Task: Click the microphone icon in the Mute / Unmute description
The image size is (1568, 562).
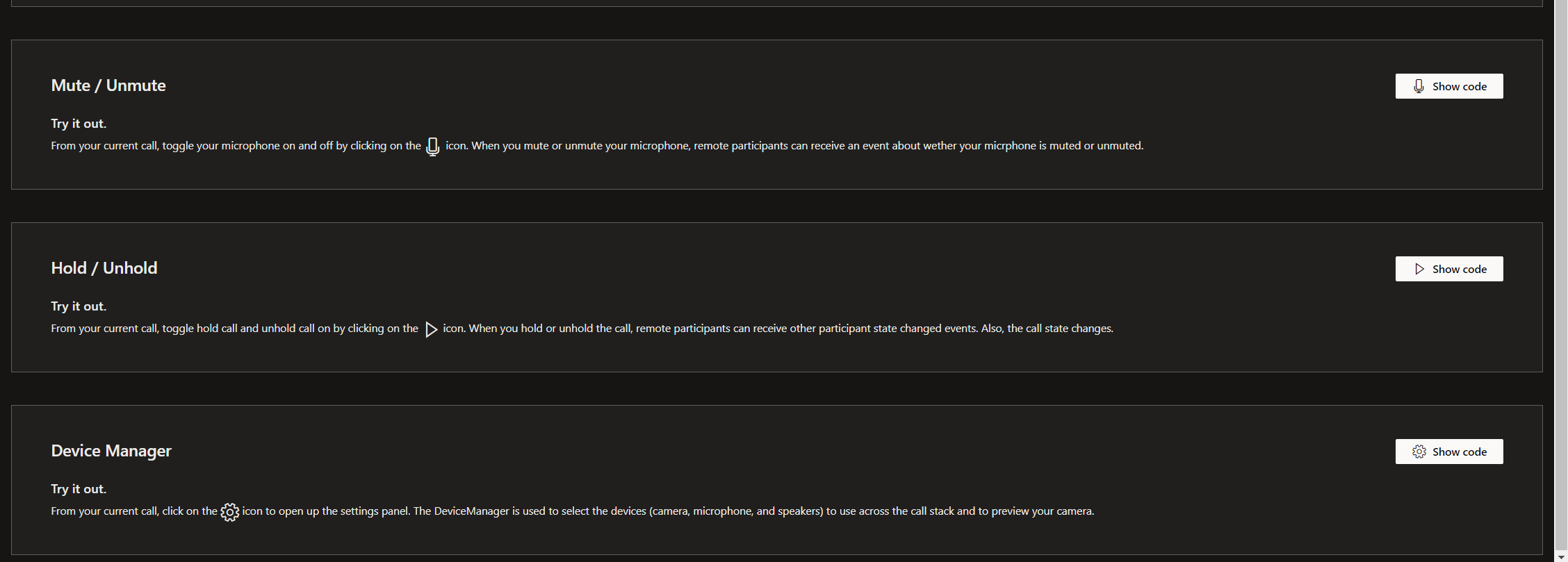Action: [x=432, y=147]
